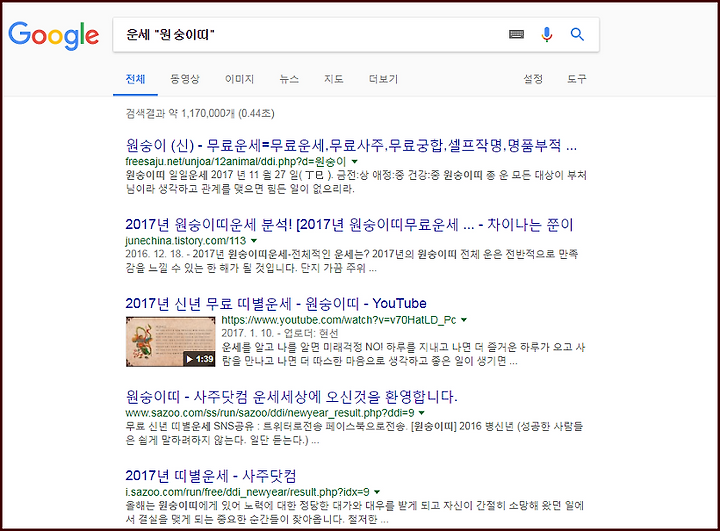This screenshot has width=720, height=531.
Task: Open result 2017년 띠별운세 - 사주닷컴
Action: pos(211,476)
